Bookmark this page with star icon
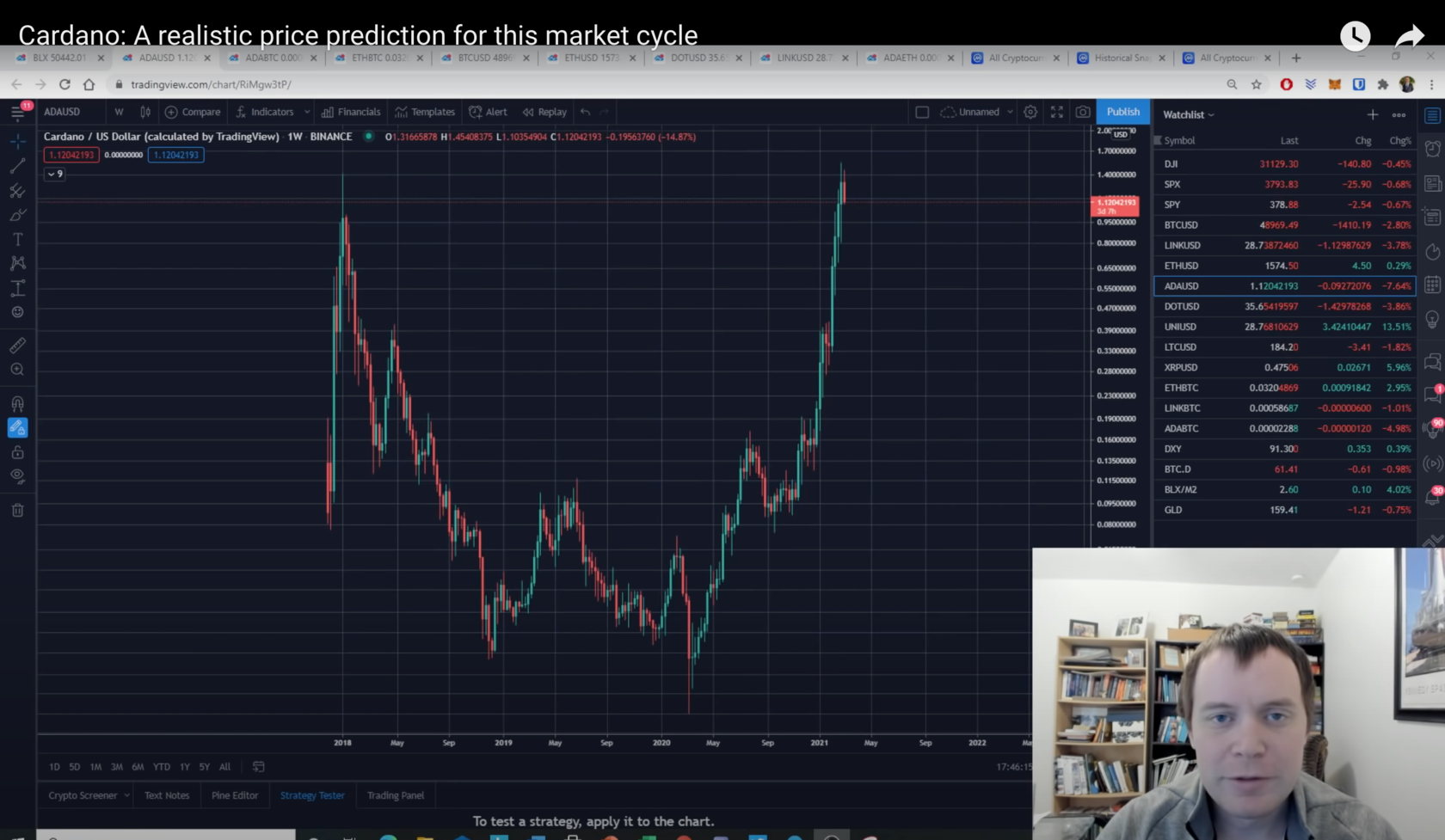Image resolution: width=1445 pixels, height=840 pixels. click(1257, 84)
